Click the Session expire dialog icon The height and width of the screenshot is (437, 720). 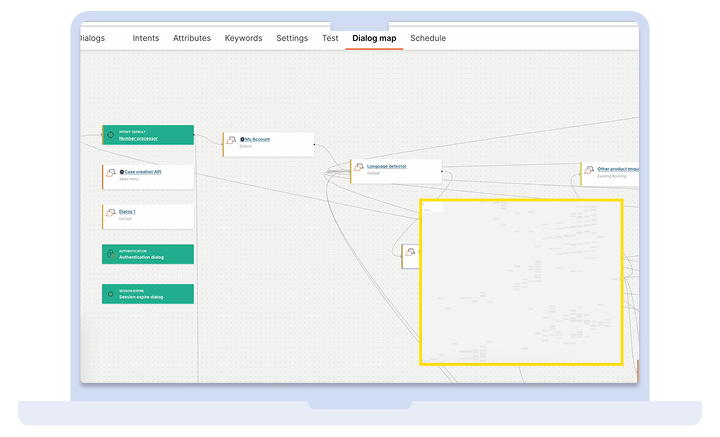111,294
